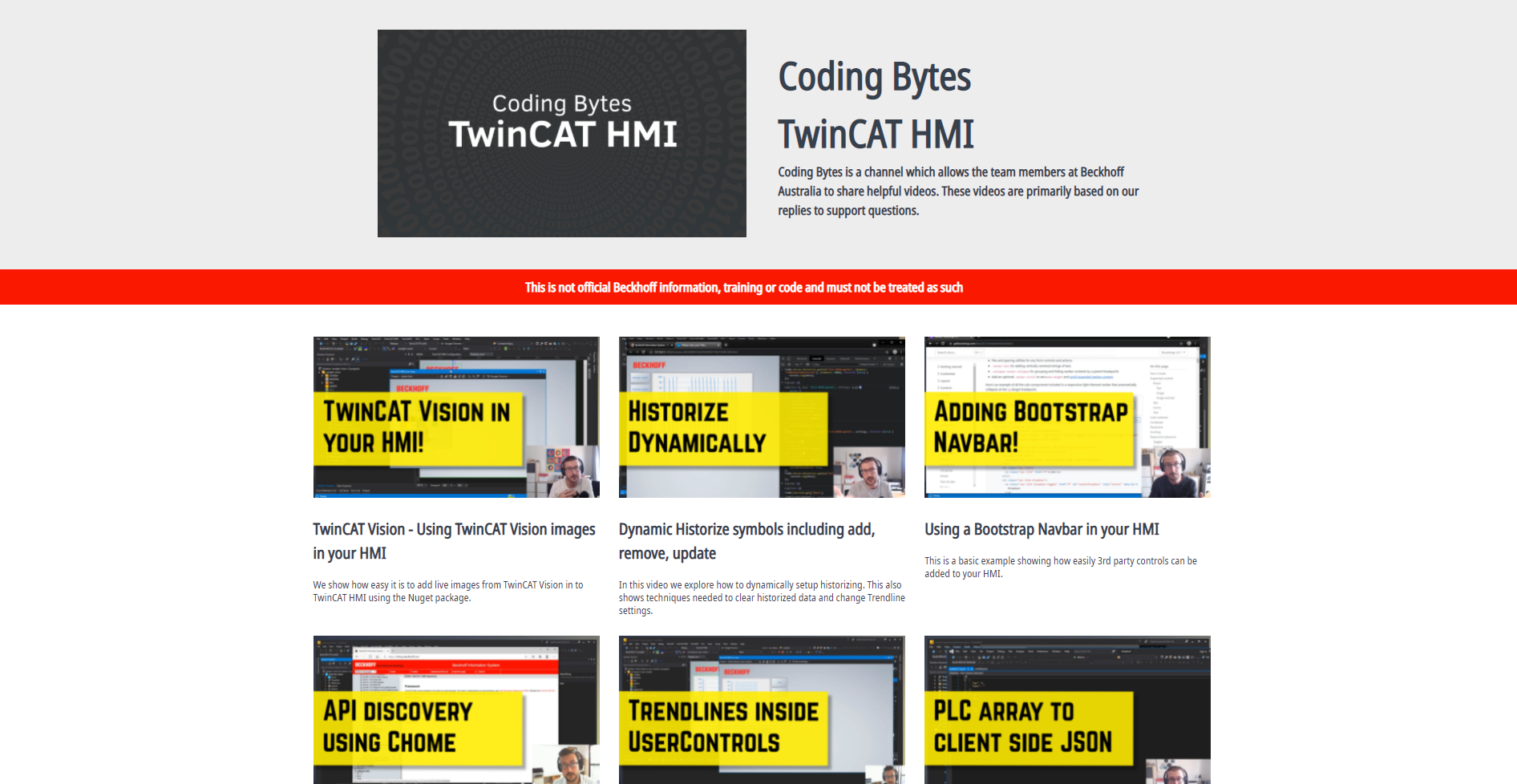Click the Coding Bytes TwinCAT HMI heading

pyautogui.click(x=876, y=105)
